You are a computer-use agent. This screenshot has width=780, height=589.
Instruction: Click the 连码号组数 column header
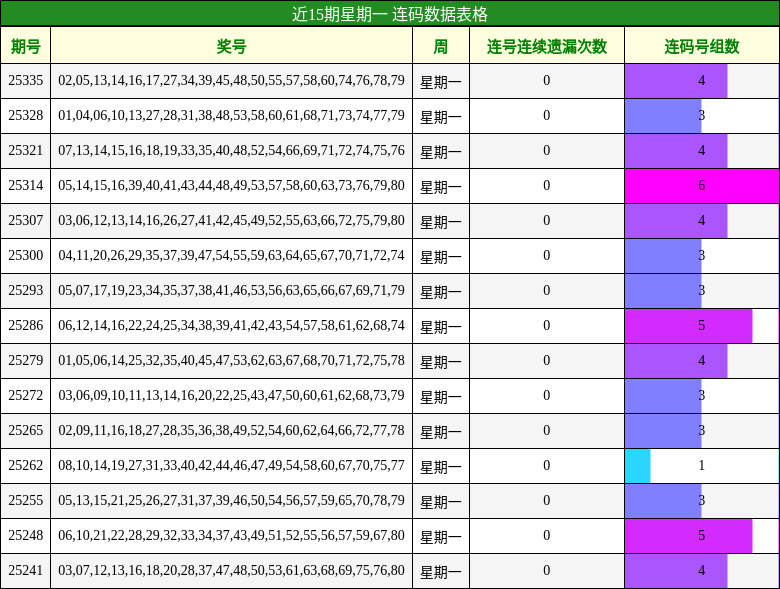tap(702, 46)
